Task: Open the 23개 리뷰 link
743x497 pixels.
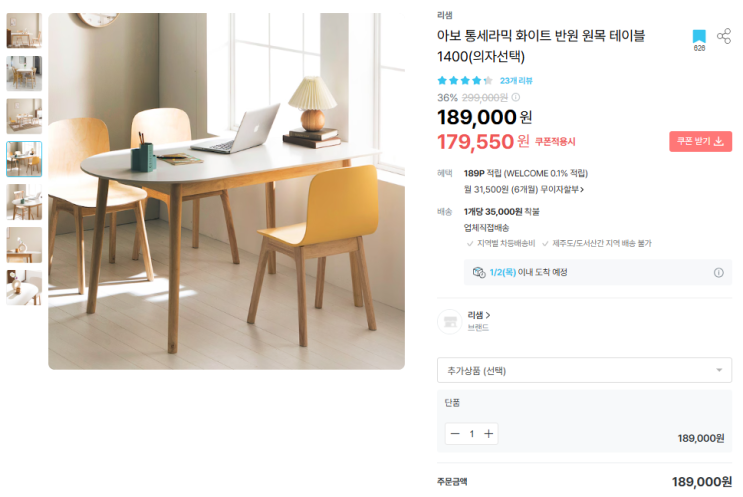Action: (516, 81)
